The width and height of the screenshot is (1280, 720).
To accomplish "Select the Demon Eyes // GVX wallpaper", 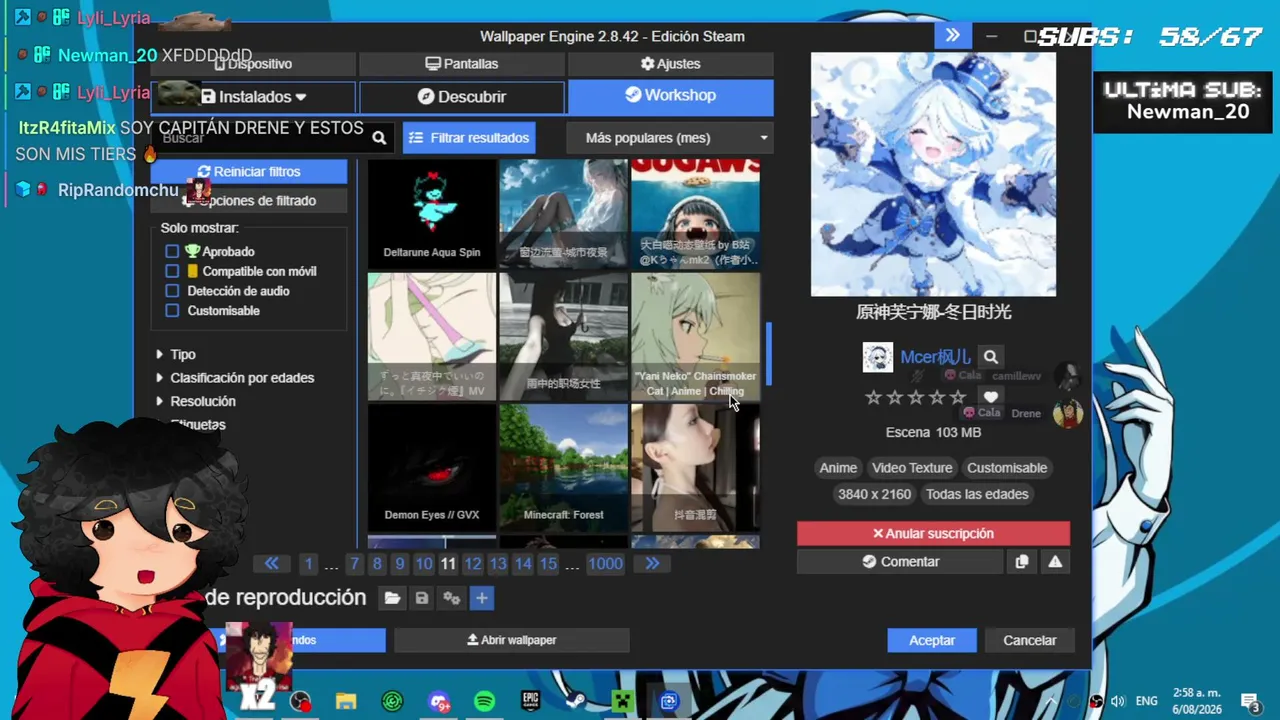I will 432,467.
